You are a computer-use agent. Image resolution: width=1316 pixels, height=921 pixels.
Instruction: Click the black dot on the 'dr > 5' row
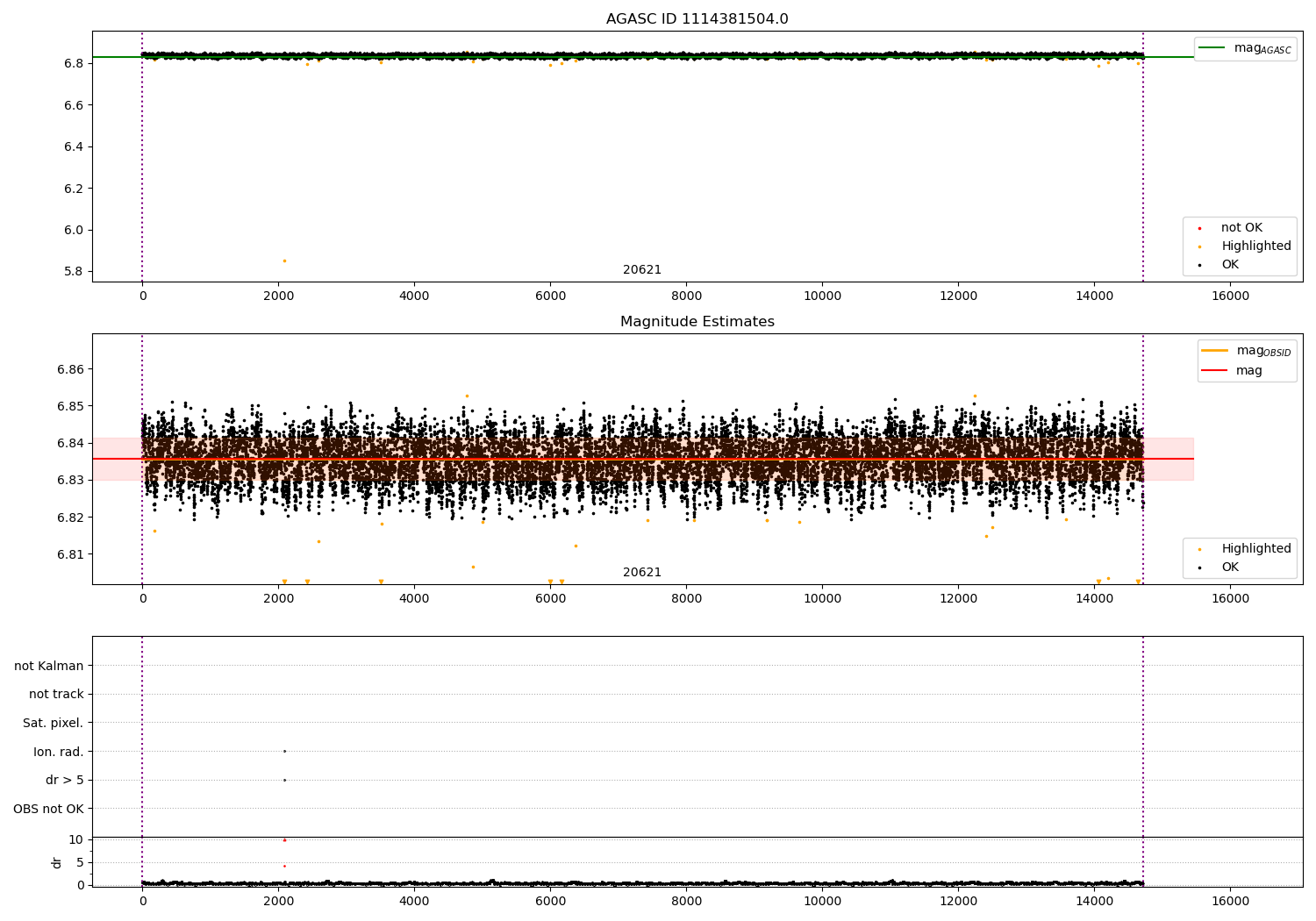pos(284,780)
